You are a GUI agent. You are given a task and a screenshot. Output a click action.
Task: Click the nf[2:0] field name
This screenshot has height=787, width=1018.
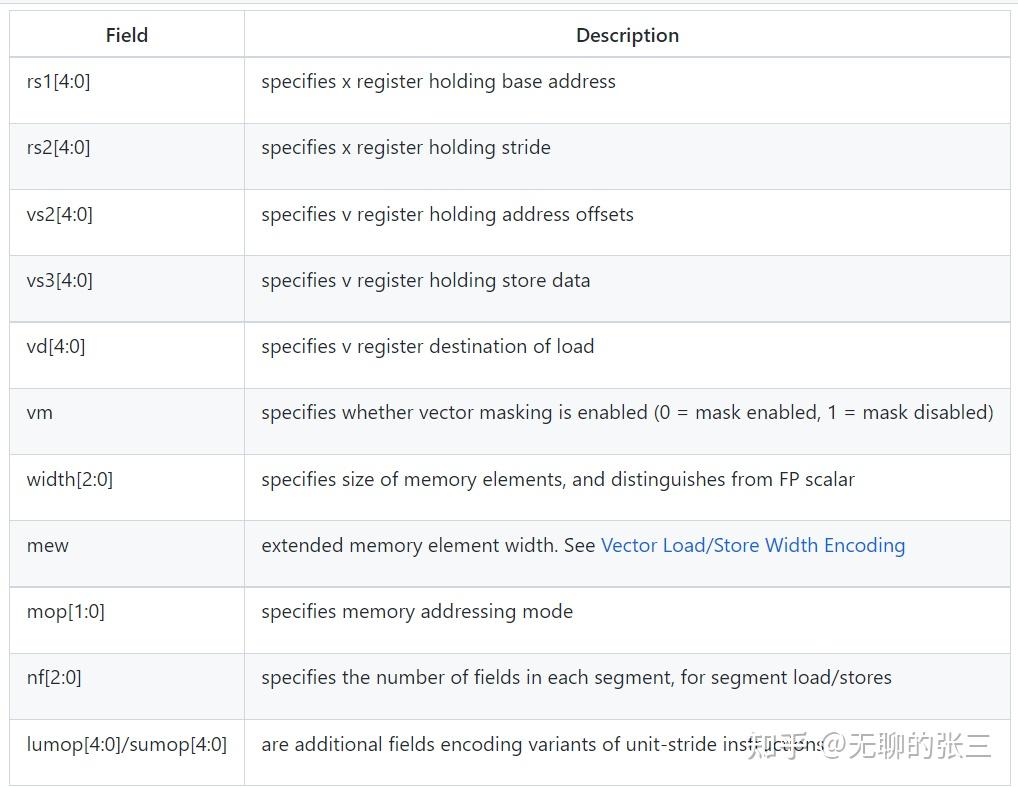[x=54, y=678]
